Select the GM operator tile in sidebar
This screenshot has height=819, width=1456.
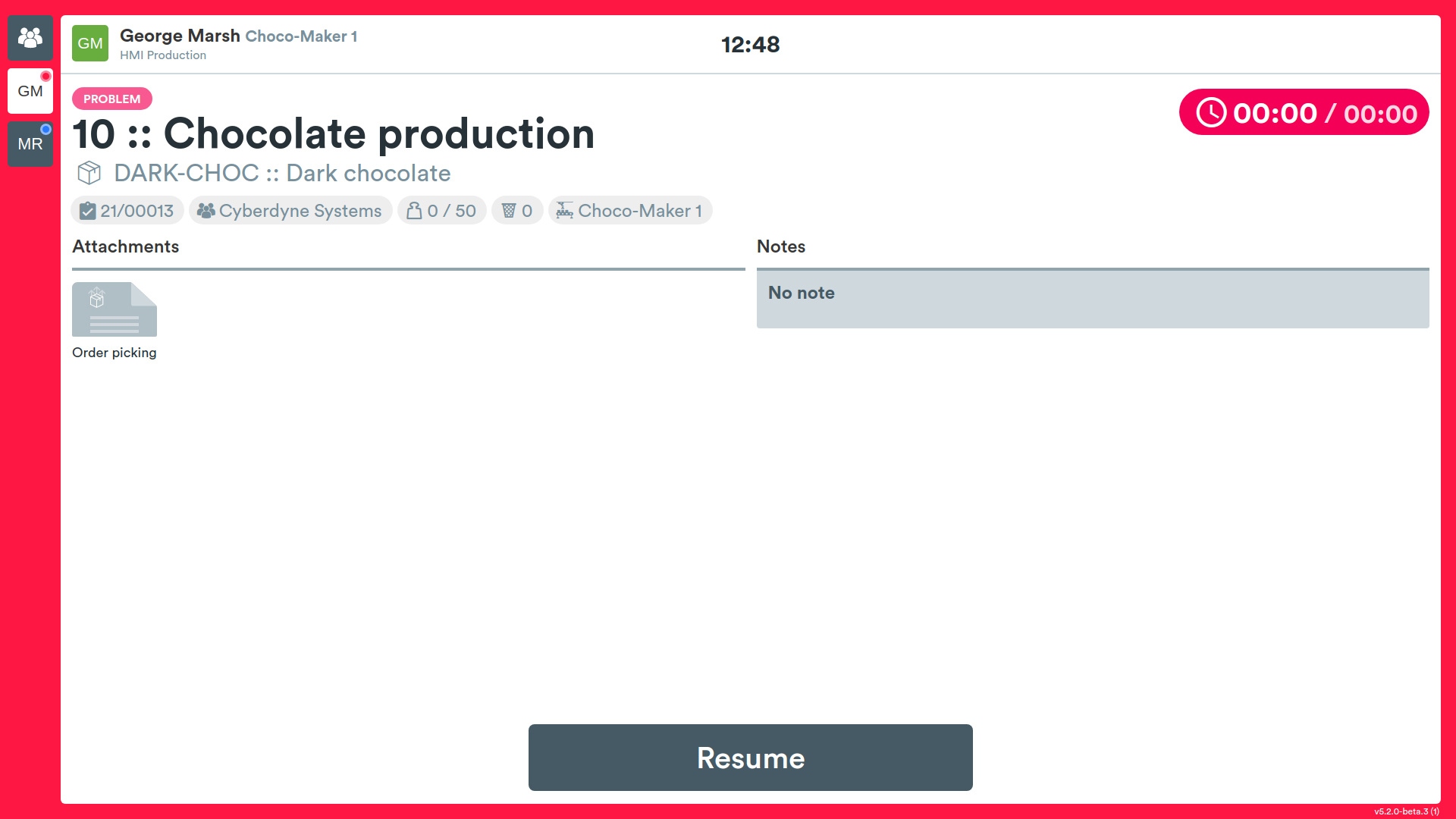point(30,91)
